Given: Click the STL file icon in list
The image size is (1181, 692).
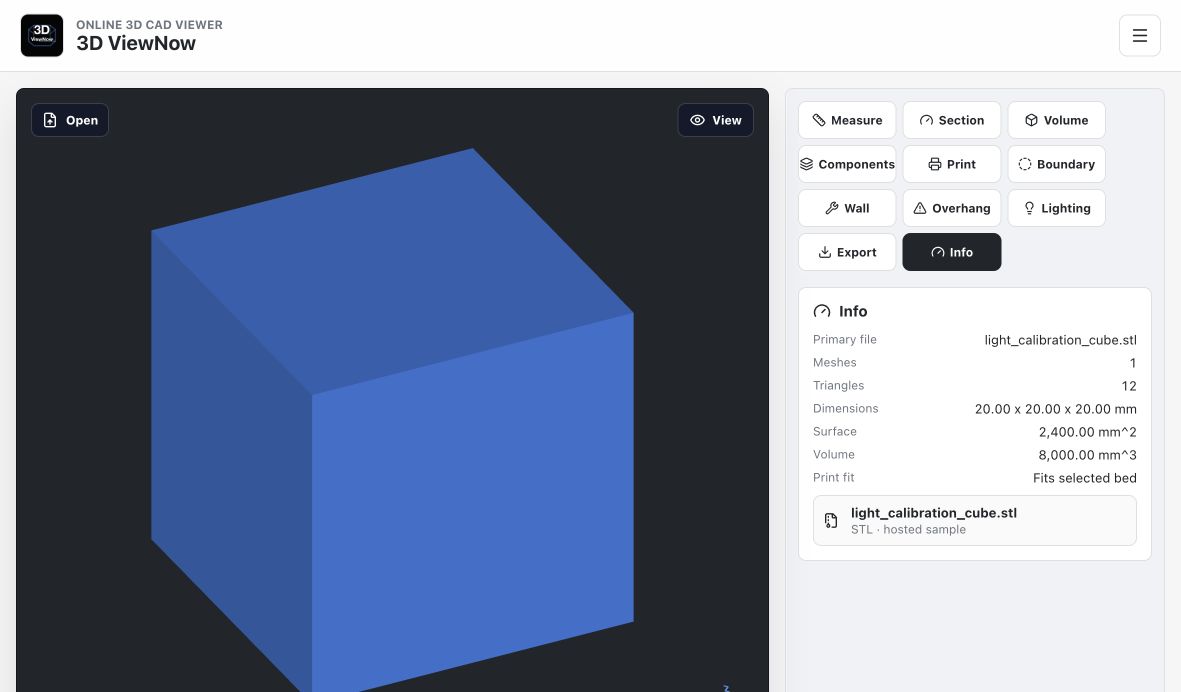Looking at the screenshot, I should point(831,520).
